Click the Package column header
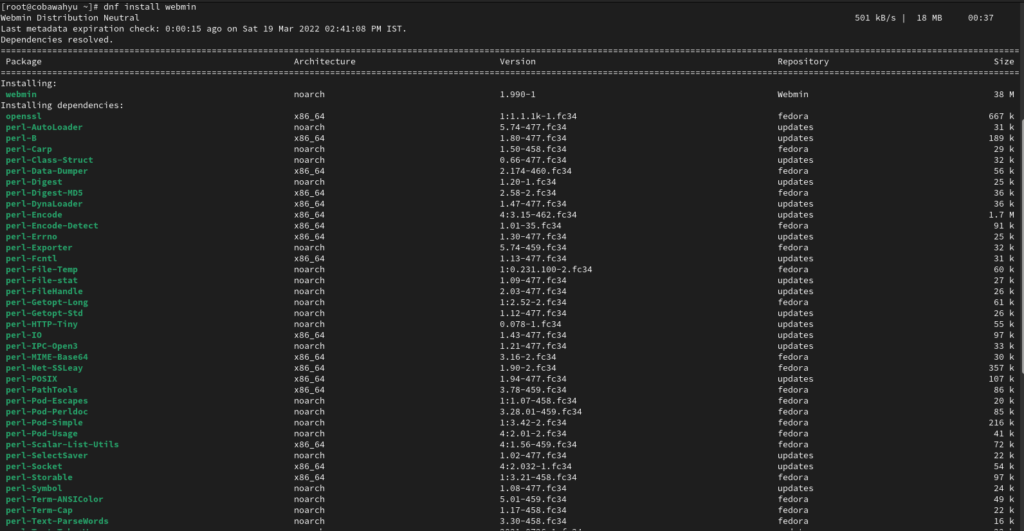 24,62
